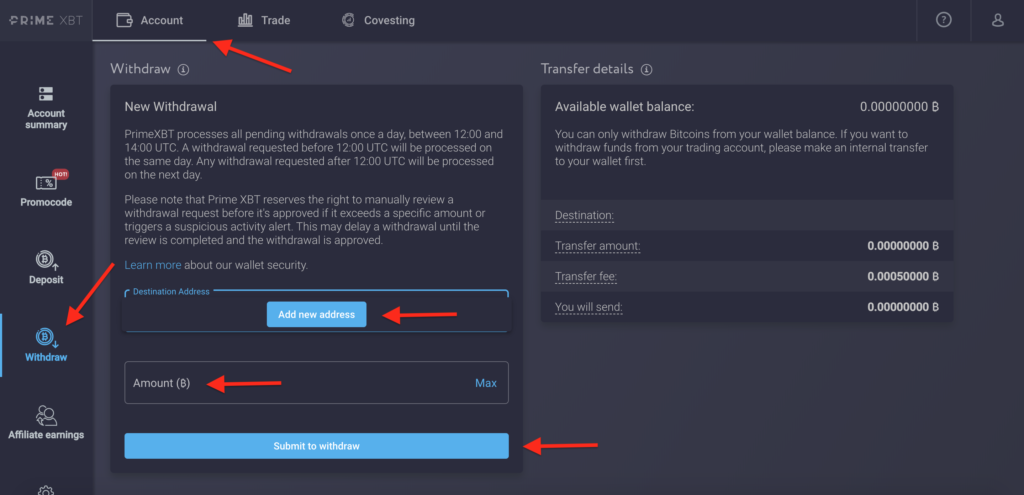Click the Account wallet icon in top bar
The height and width of the screenshot is (495, 1024).
(x=124, y=20)
